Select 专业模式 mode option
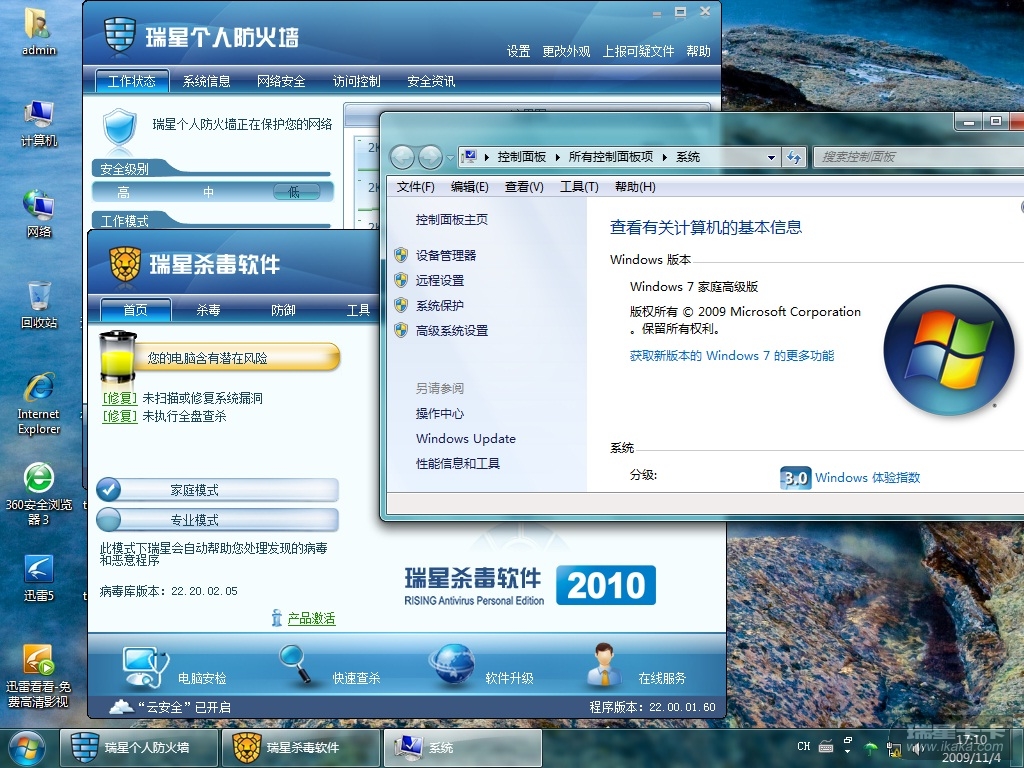The width and height of the screenshot is (1024, 768). (217, 520)
